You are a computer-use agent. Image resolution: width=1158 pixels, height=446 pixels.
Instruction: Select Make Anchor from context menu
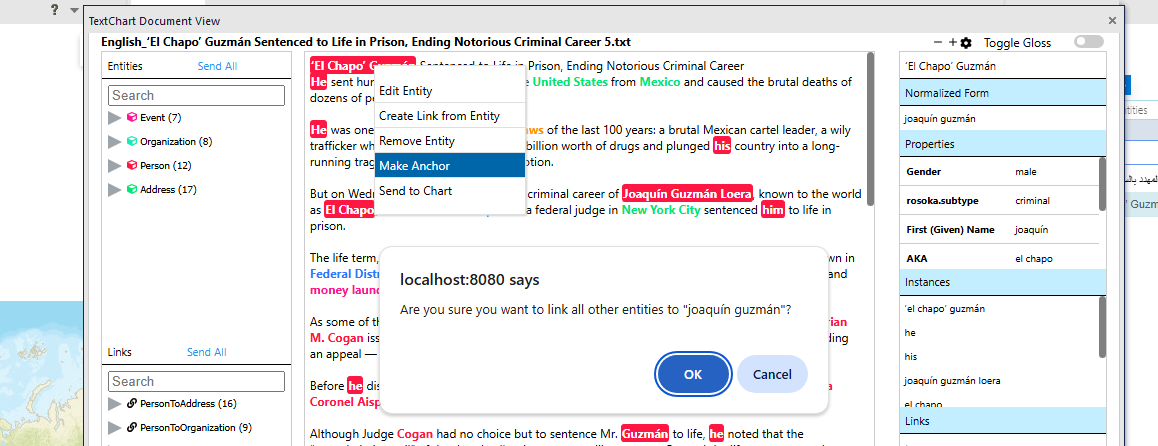(x=450, y=166)
